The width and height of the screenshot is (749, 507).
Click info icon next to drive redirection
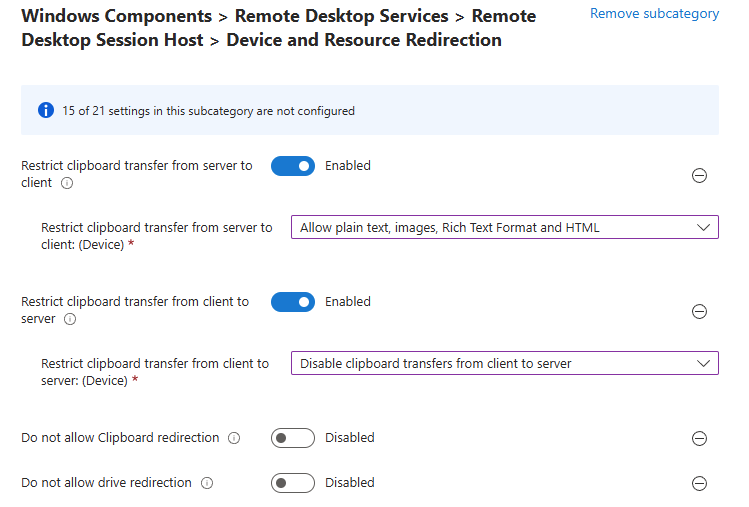coord(207,483)
